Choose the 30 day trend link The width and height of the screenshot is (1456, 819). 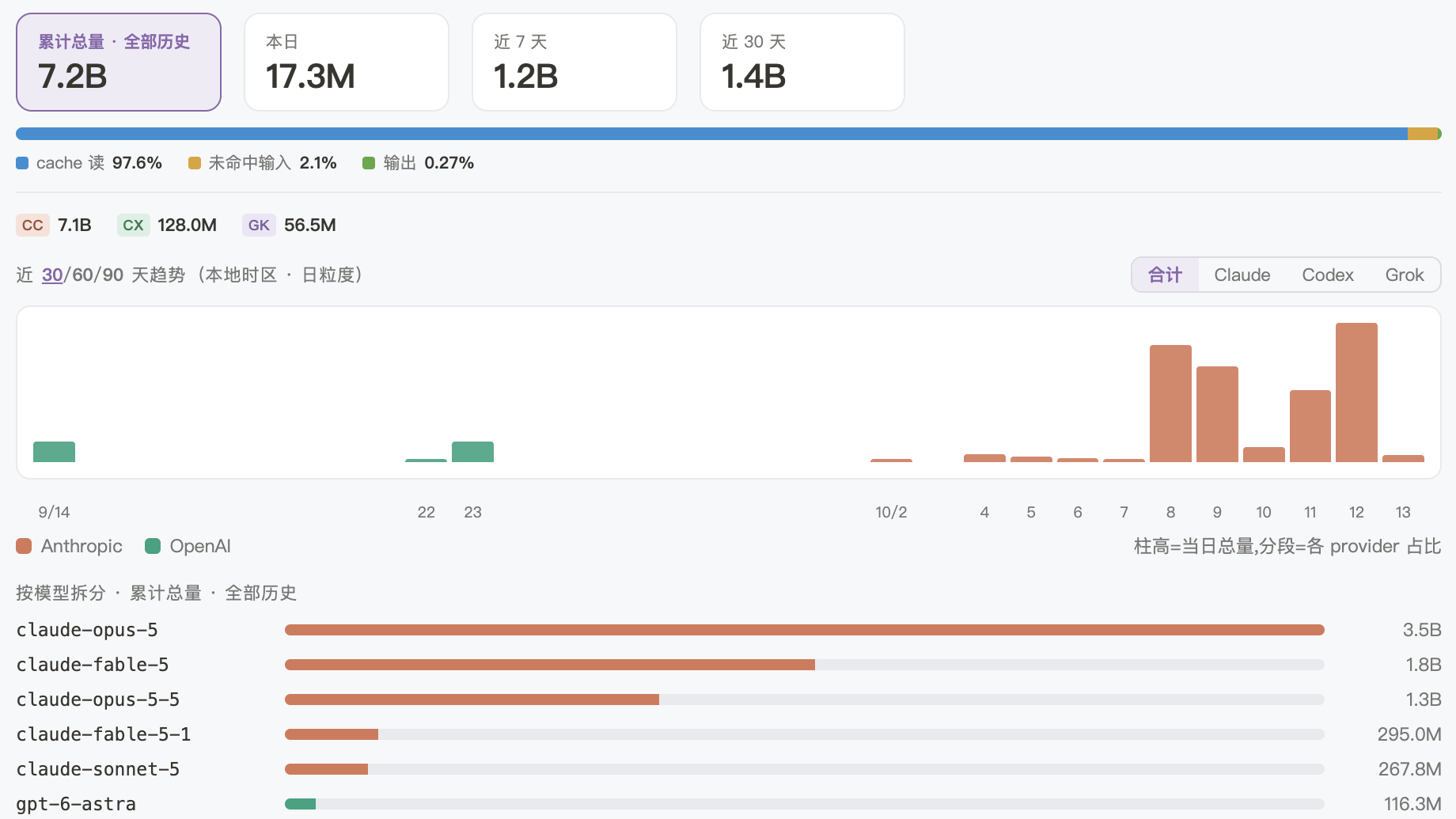52,275
